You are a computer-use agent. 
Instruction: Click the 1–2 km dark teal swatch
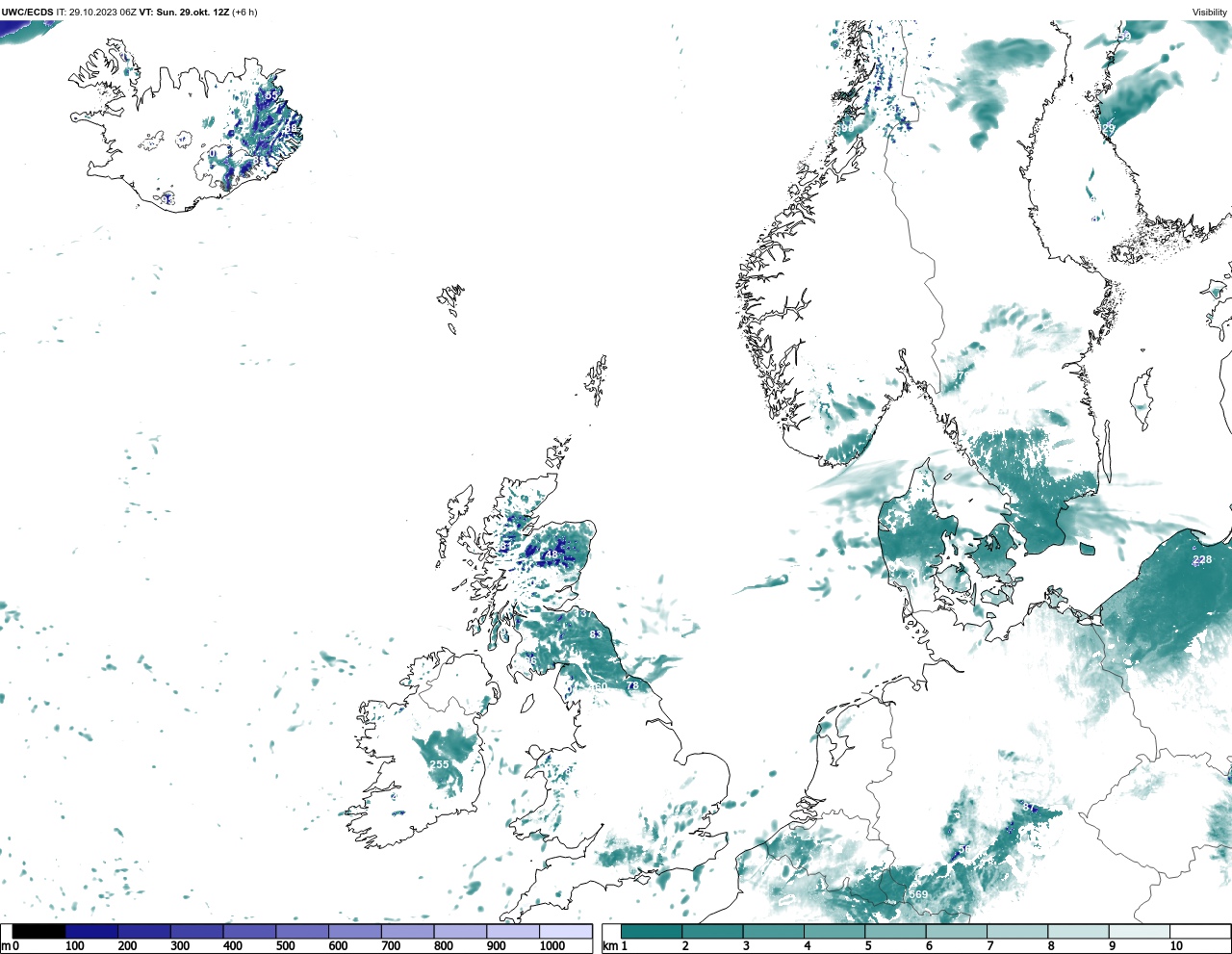point(652,932)
